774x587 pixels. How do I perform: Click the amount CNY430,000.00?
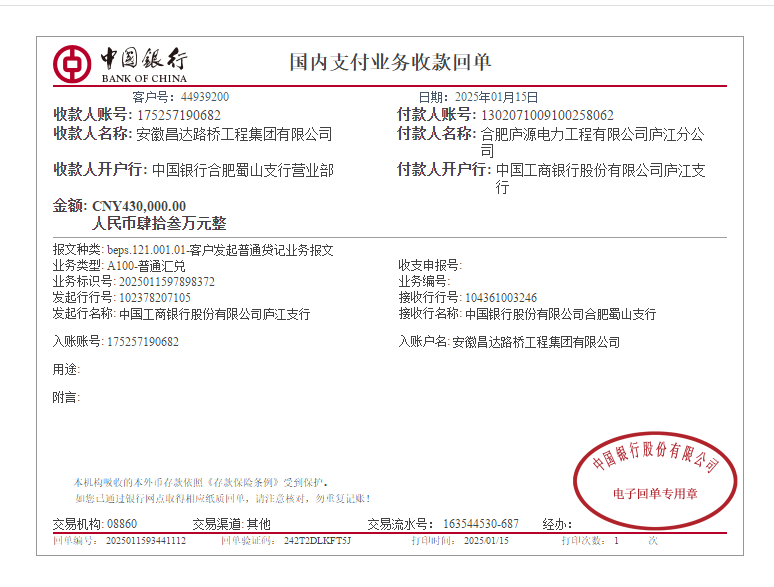tap(139, 207)
